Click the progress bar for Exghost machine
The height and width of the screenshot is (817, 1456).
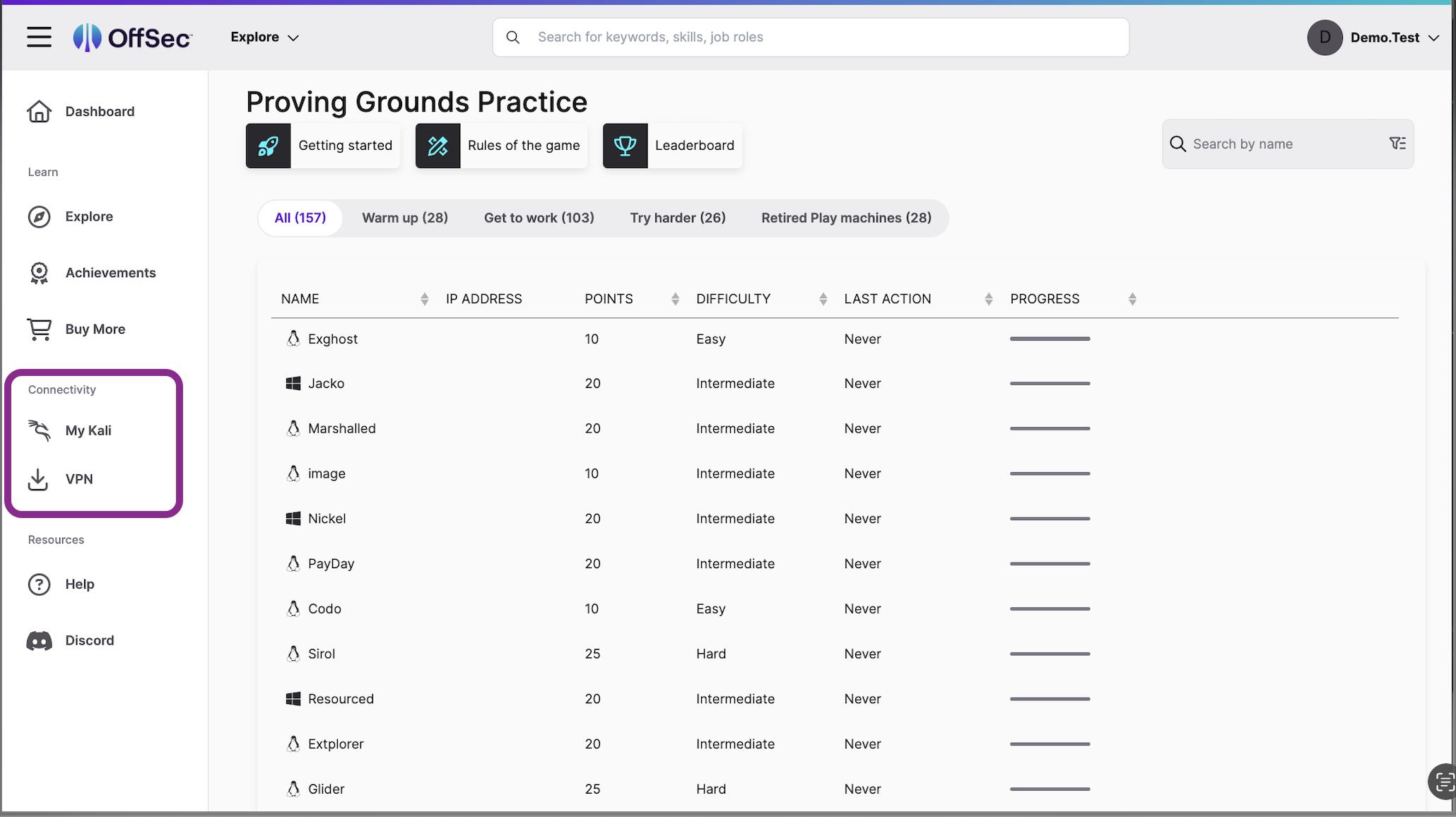tap(1049, 339)
